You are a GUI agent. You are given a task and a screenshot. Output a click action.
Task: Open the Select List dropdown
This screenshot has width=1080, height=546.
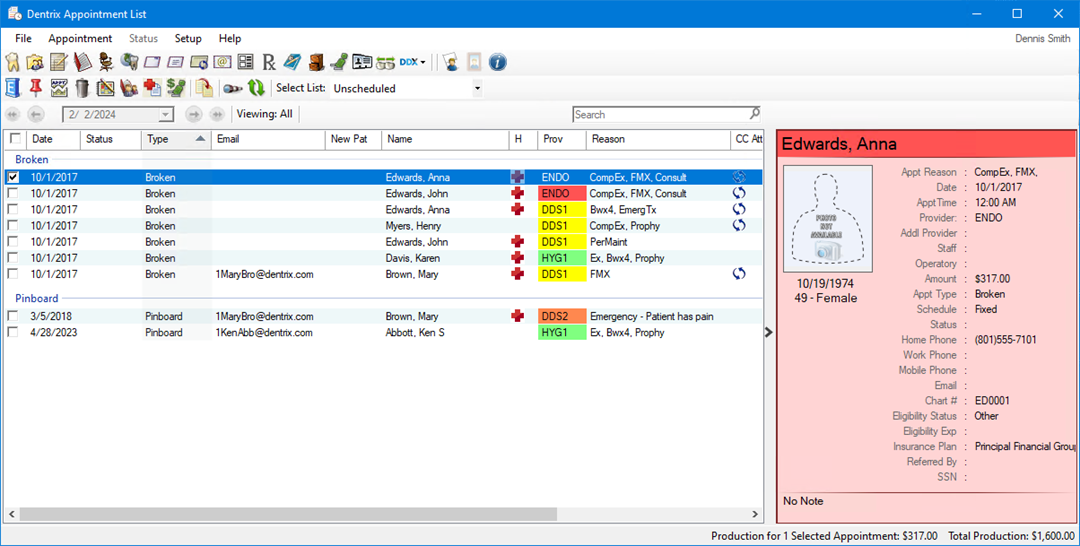tap(477, 88)
